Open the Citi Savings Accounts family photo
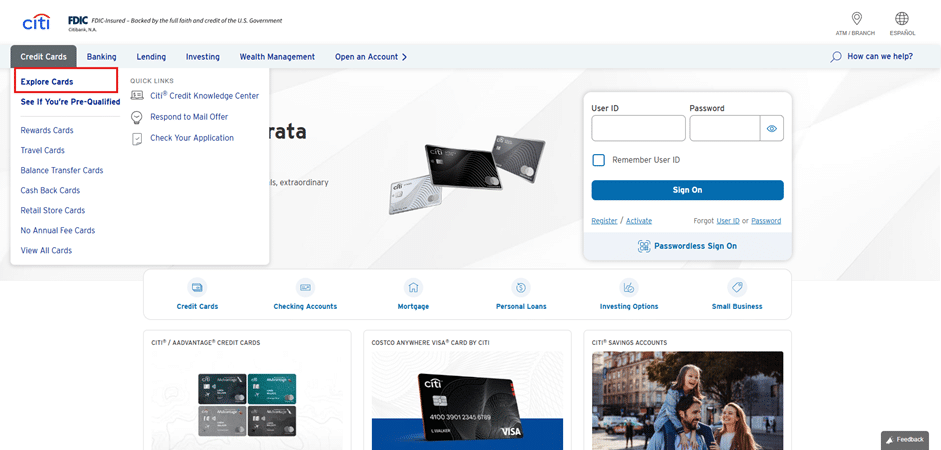Viewport: 941px width, 450px height. [688, 401]
